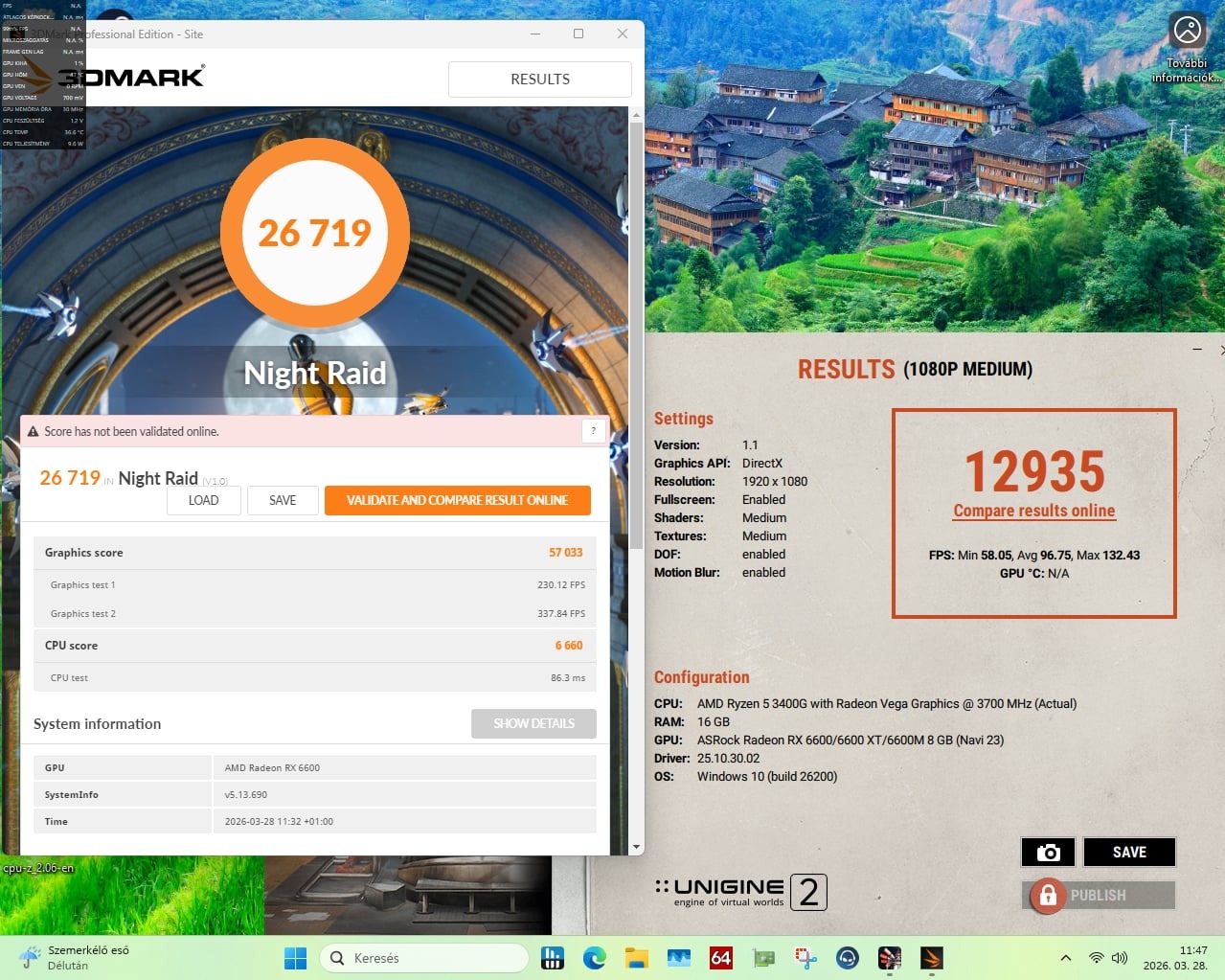Click the 3DMark window scrollbar up arrow
Viewport: 1225px width, 980px height.
[x=636, y=115]
